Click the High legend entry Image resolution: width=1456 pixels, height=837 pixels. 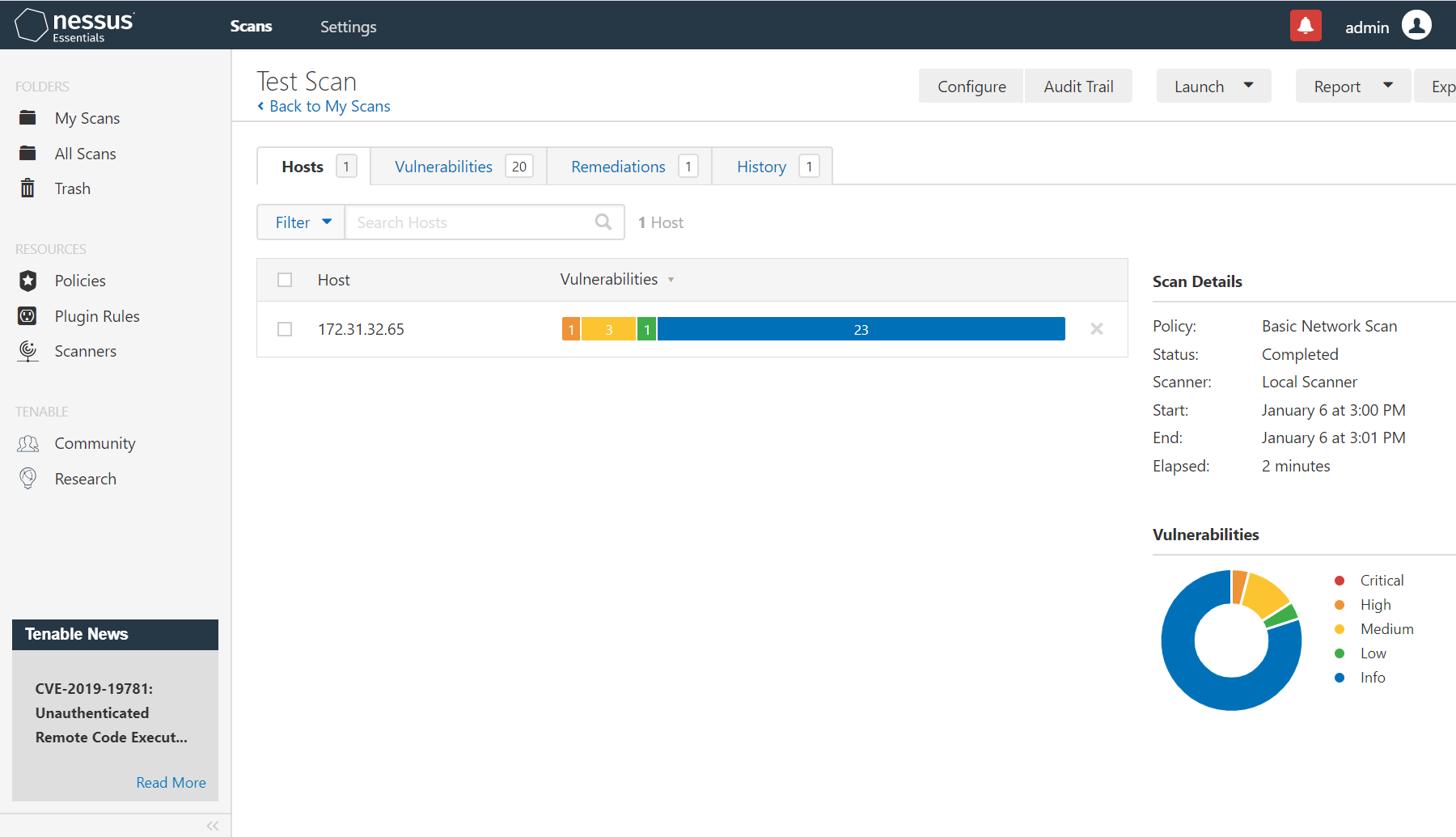pyautogui.click(x=1363, y=605)
